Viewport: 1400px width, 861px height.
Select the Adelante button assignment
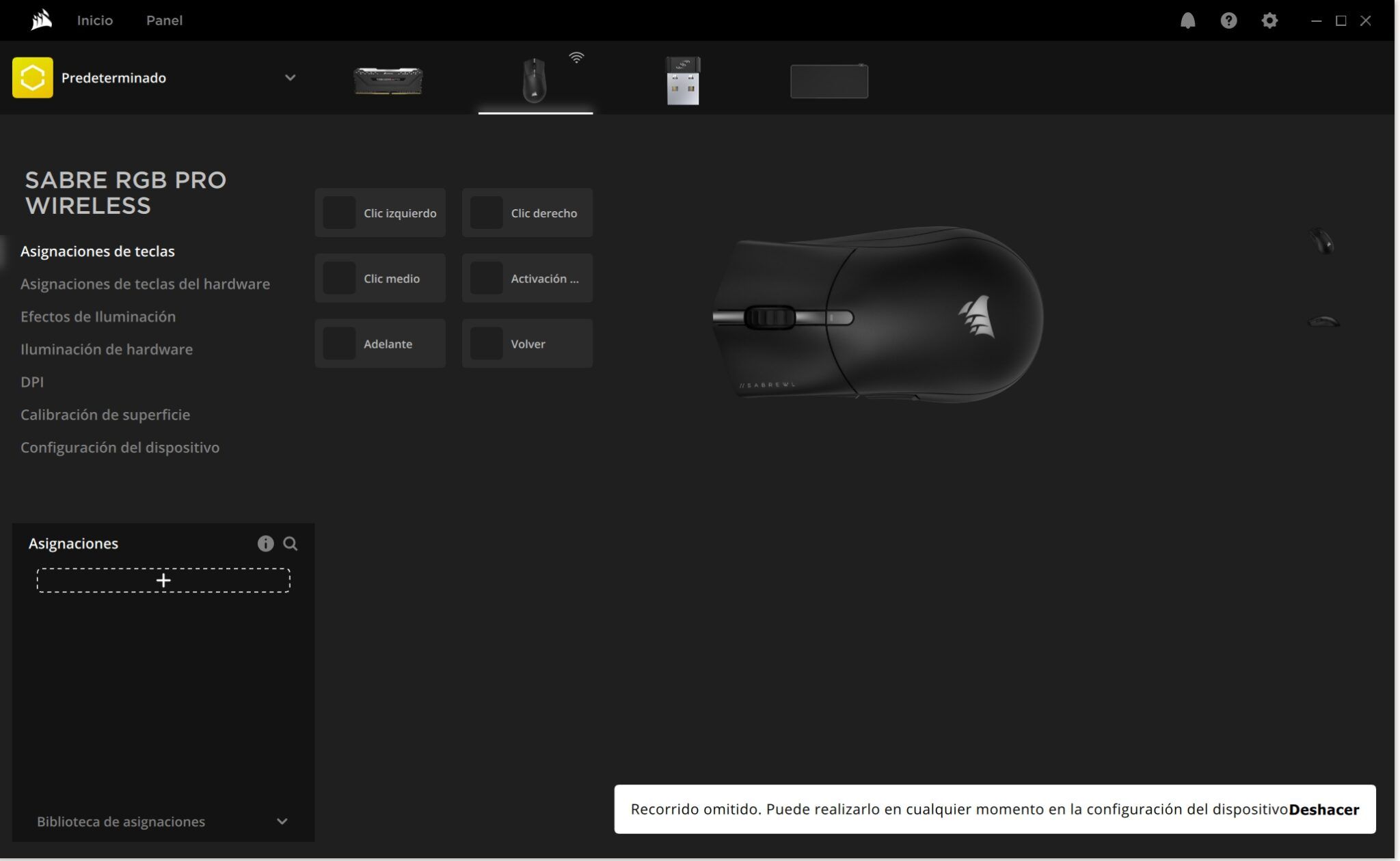coord(380,344)
